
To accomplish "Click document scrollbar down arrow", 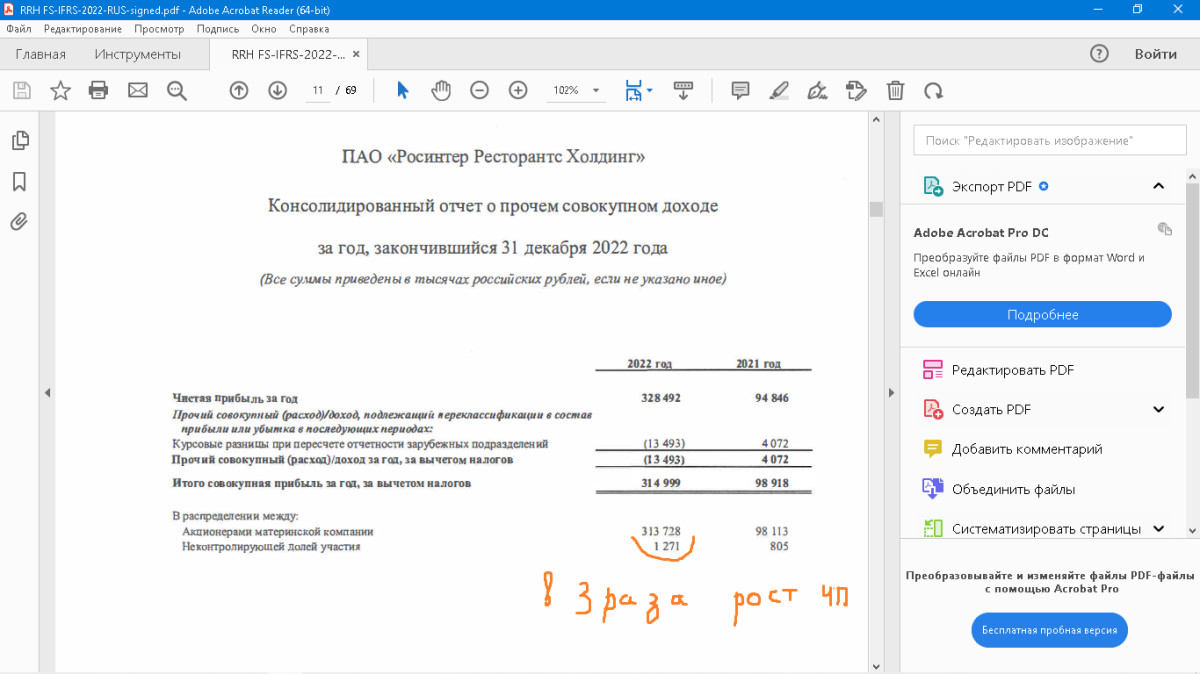I will [876, 665].
